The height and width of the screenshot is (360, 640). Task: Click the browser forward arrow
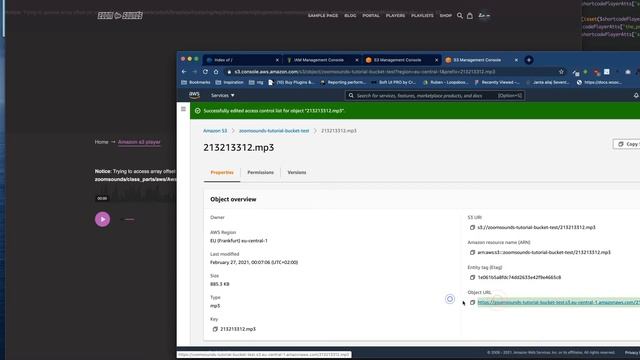point(194,72)
